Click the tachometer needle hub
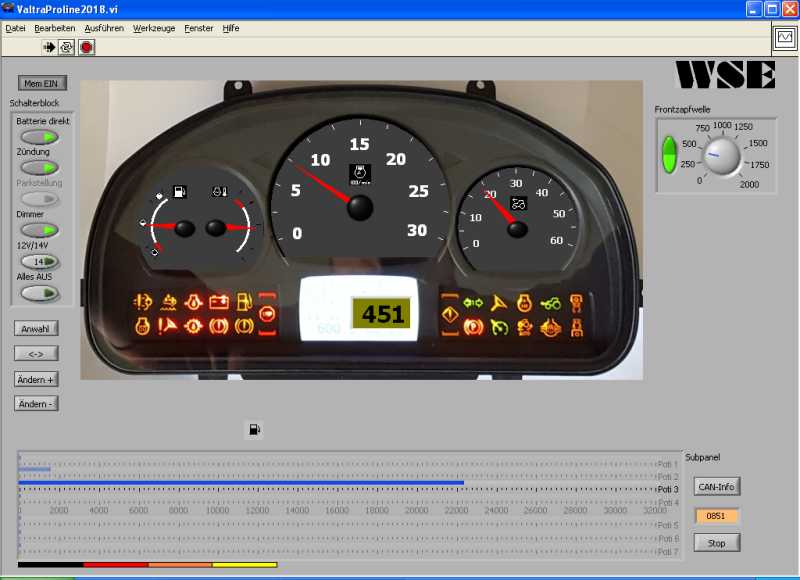This screenshot has height=580, width=800. pos(360,208)
